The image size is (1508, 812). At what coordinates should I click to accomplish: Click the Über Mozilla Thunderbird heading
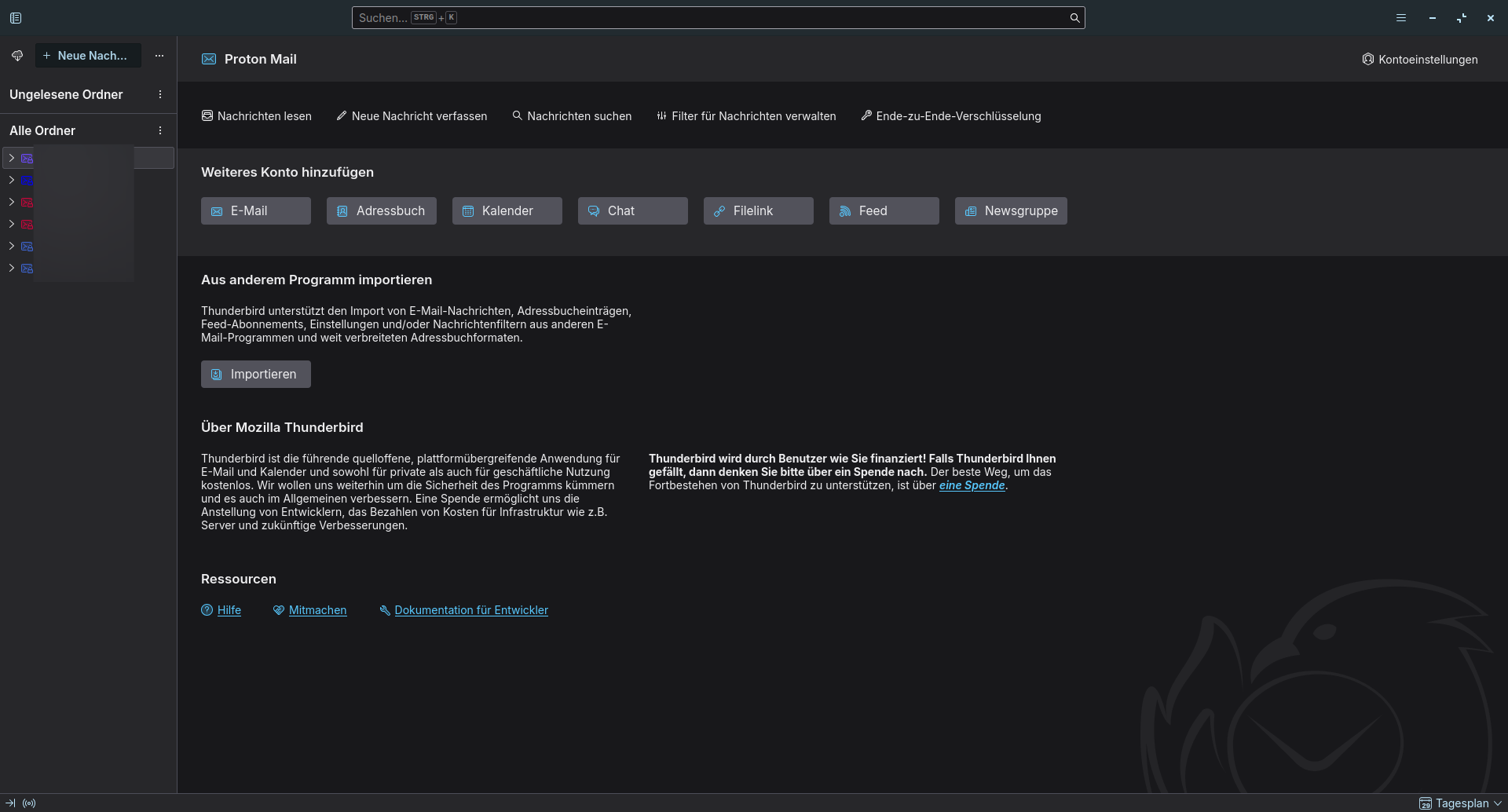[x=282, y=427]
